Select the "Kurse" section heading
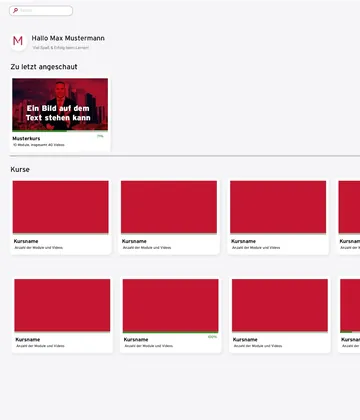 (x=20, y=169)
